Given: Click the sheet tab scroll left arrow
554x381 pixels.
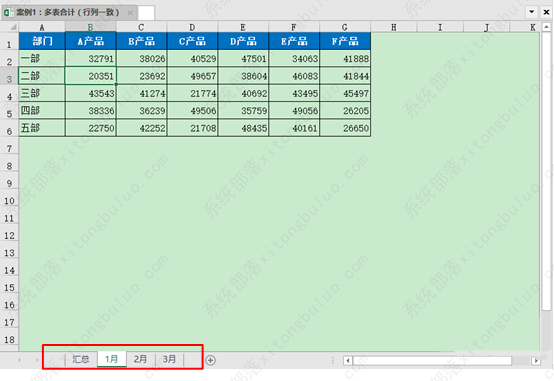Looking at the screenshot, I should 19,360.
